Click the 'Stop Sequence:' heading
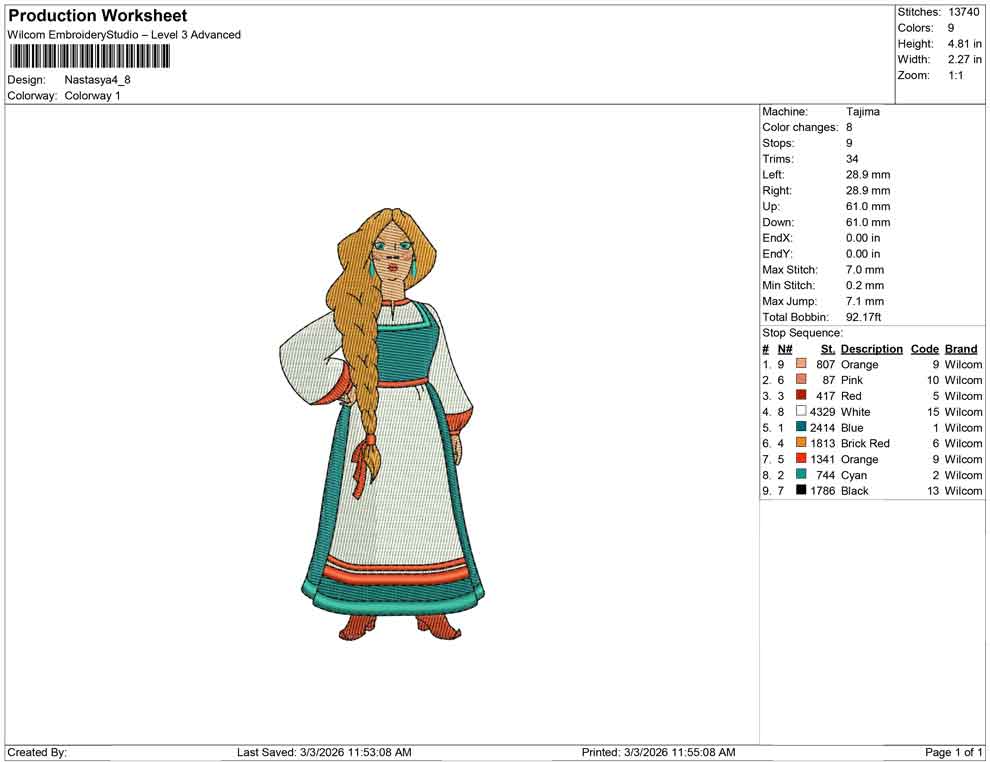Viewport: 990px width, 762px height. pyautogui.click(x=802, y=333)
